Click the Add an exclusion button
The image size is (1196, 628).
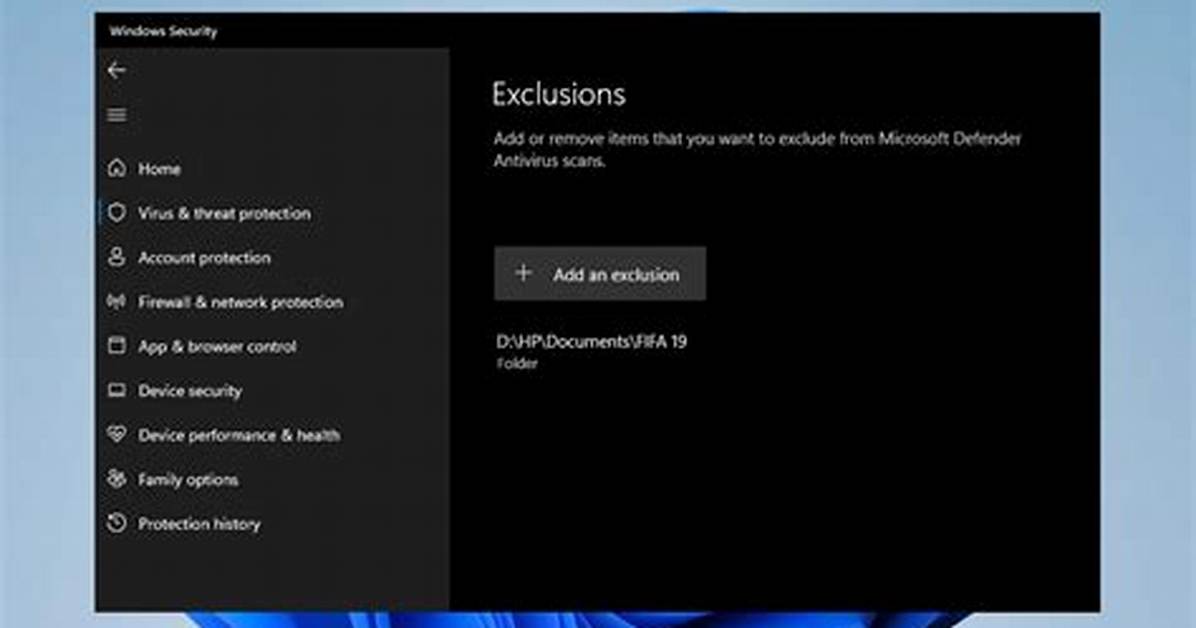pyautogui.click(x=600, y=273)
